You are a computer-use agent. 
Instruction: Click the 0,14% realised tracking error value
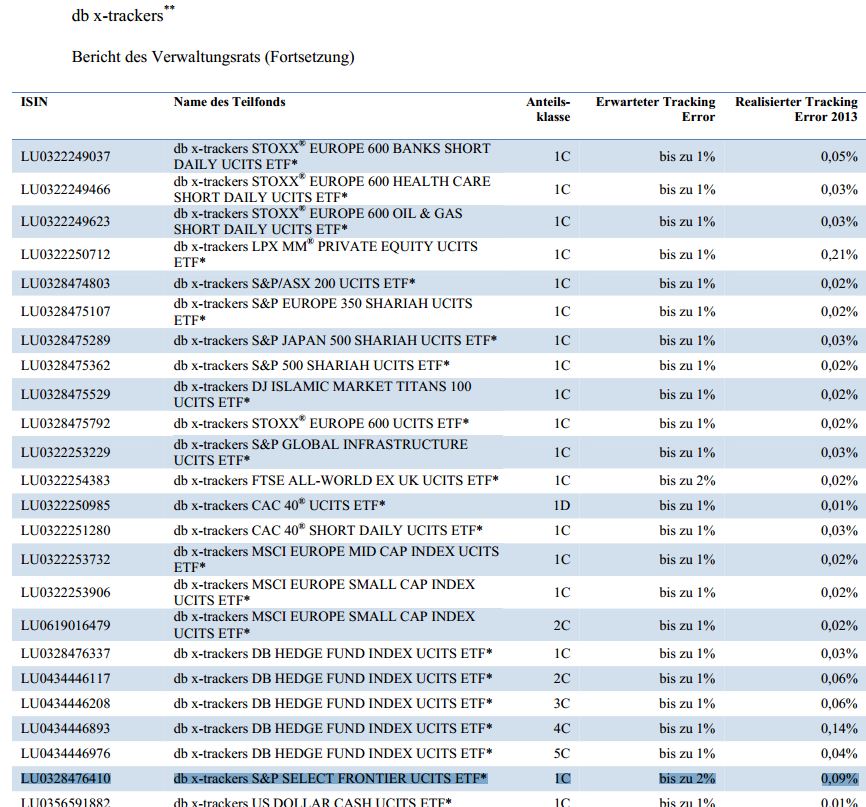pyautogui.click(x=839, y=729)
